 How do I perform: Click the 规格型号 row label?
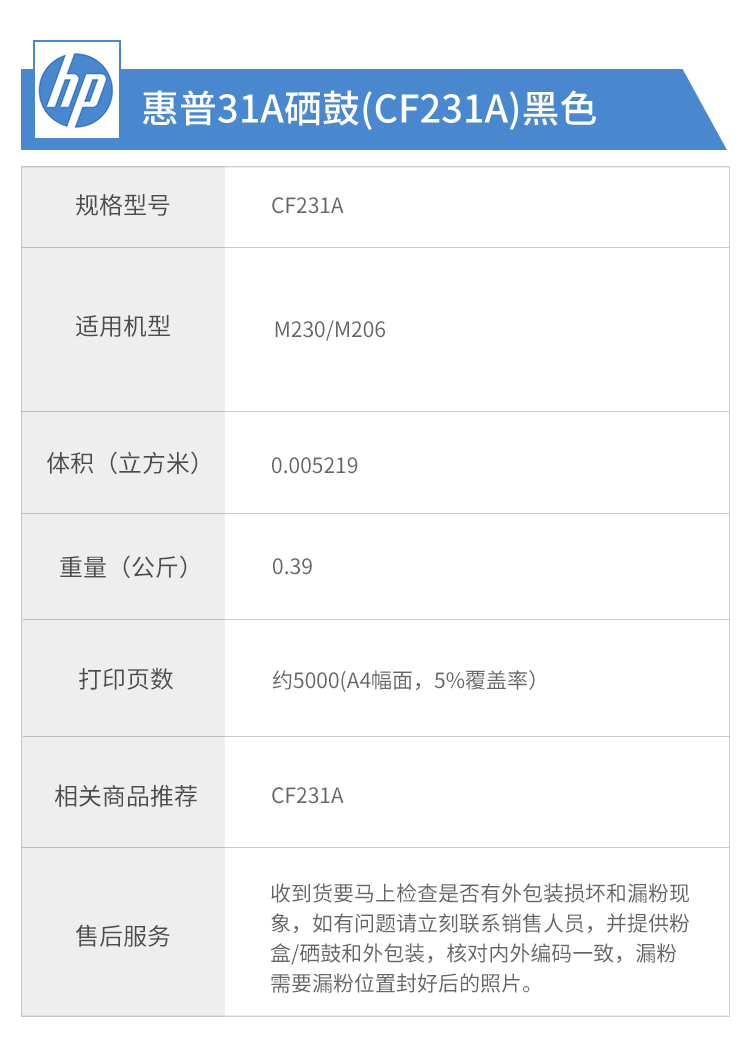(123, 206)
